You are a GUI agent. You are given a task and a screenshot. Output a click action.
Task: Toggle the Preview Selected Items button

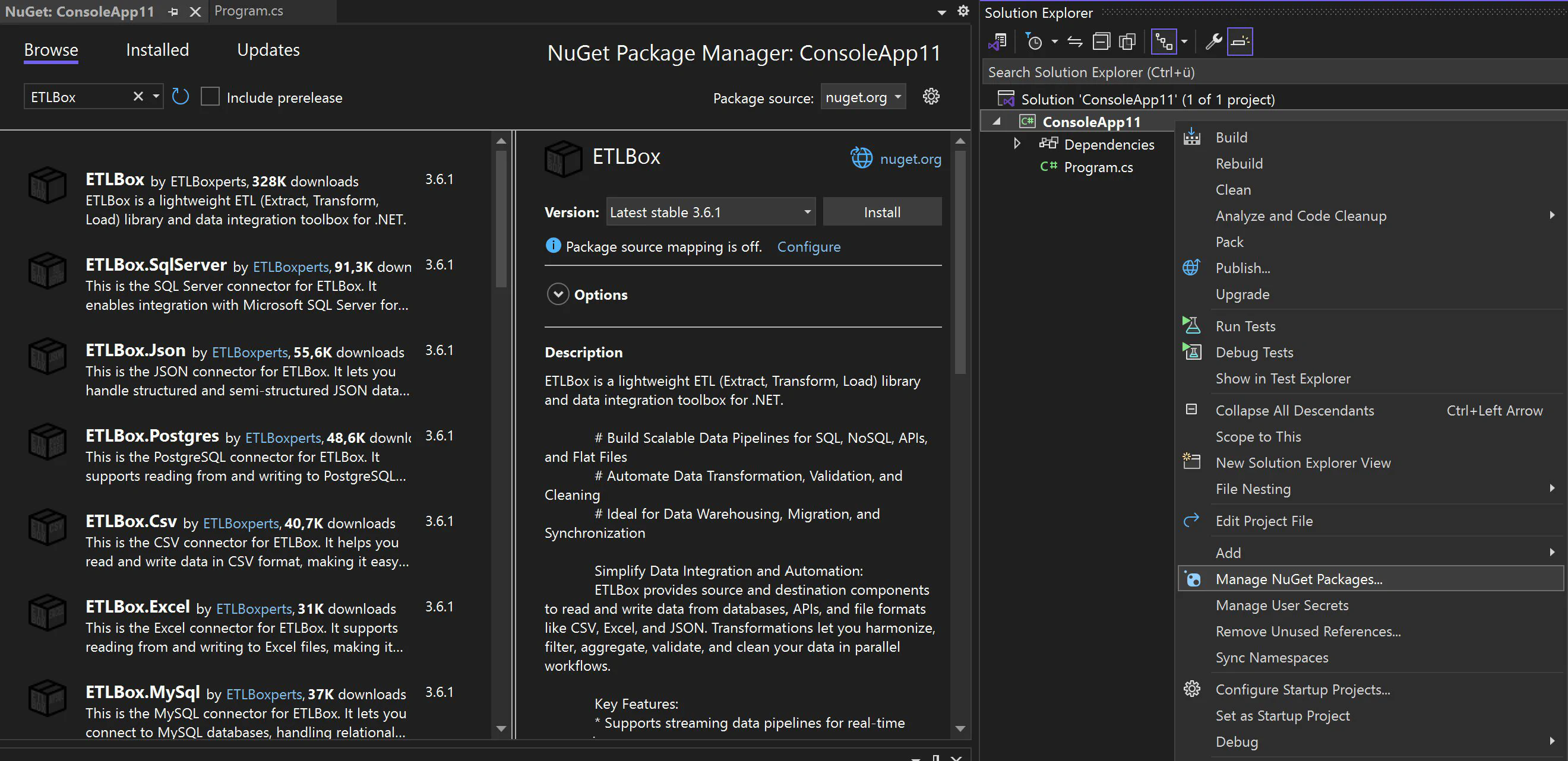[x=1240, y=42]
